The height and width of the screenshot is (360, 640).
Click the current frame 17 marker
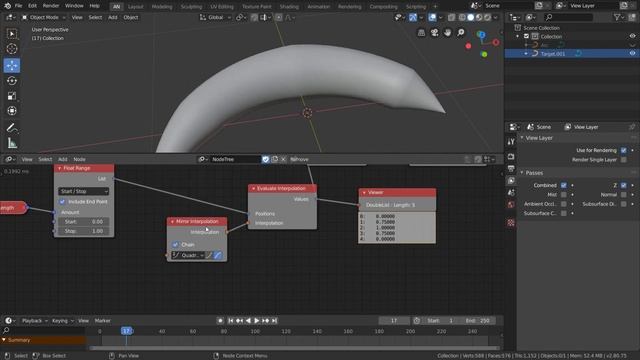[127, 331]
